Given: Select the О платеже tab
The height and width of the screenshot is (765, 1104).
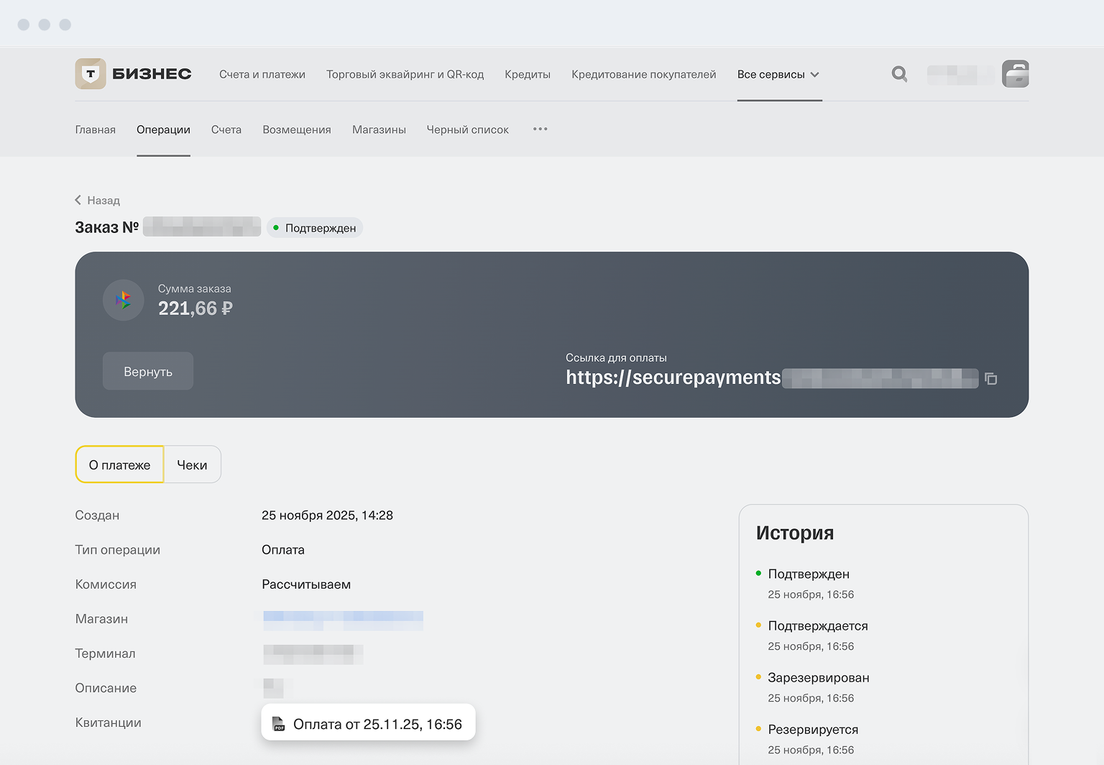Looking at the screenshot, I should (x=119, y=464).
